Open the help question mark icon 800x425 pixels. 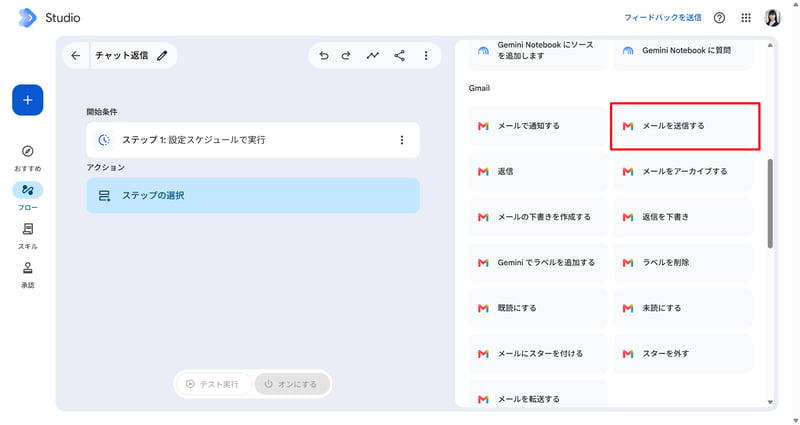[x=719, y=18]
